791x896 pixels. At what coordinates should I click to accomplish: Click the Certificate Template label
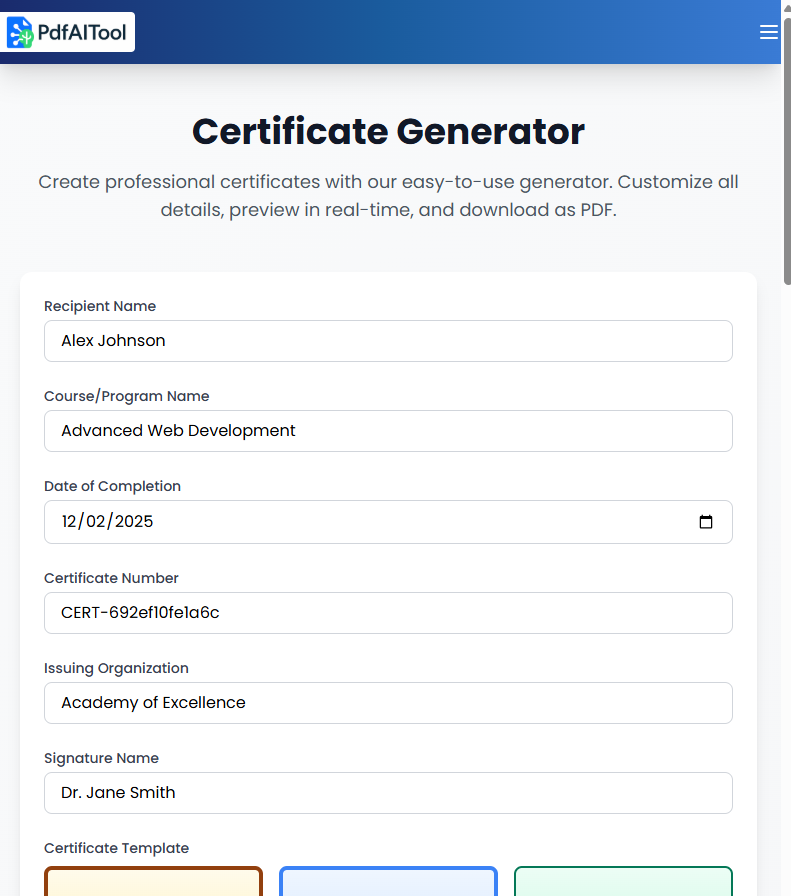click(116, 848)
